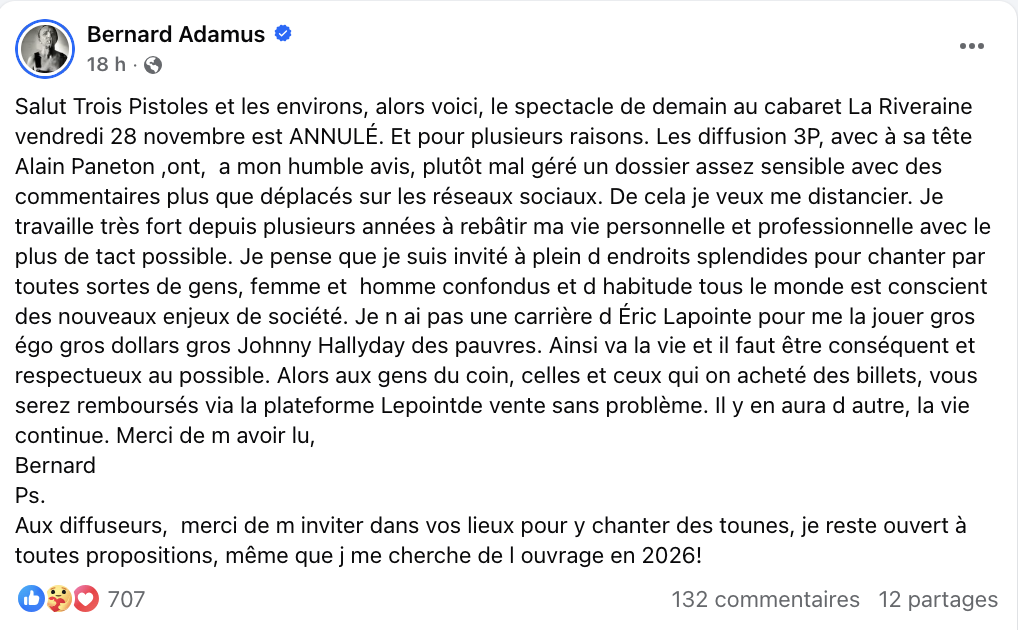Image resolution: width=1018 pixels, height=630 pixels.
Task: Open the three-dot post options menu
Action: pos(972,46)
